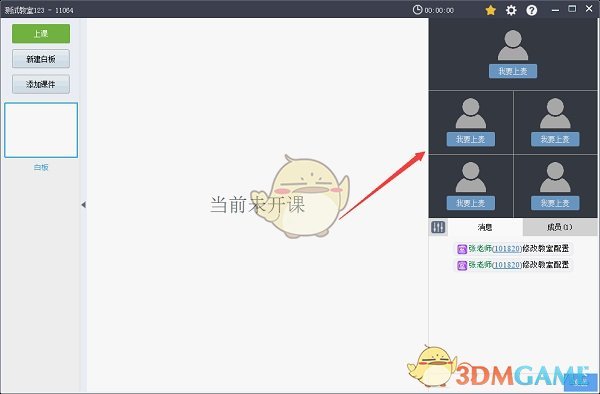Image resolution: width=600 pixels, height=394 pixels.
Task: Click the class timer showing 00:00:00
Action: [x=439, y=10]
